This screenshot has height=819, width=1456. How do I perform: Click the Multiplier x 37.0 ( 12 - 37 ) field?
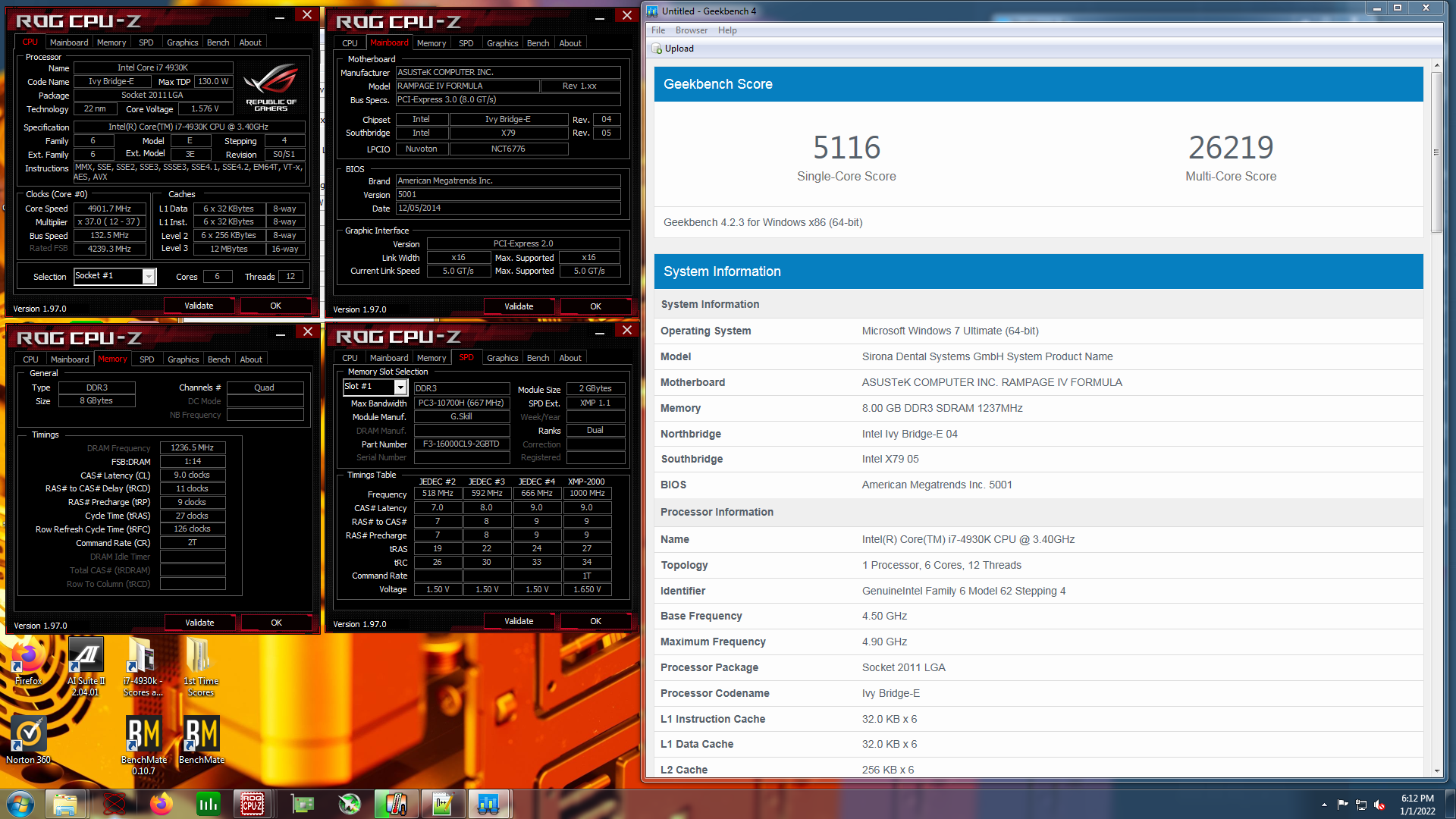point(109,222)
